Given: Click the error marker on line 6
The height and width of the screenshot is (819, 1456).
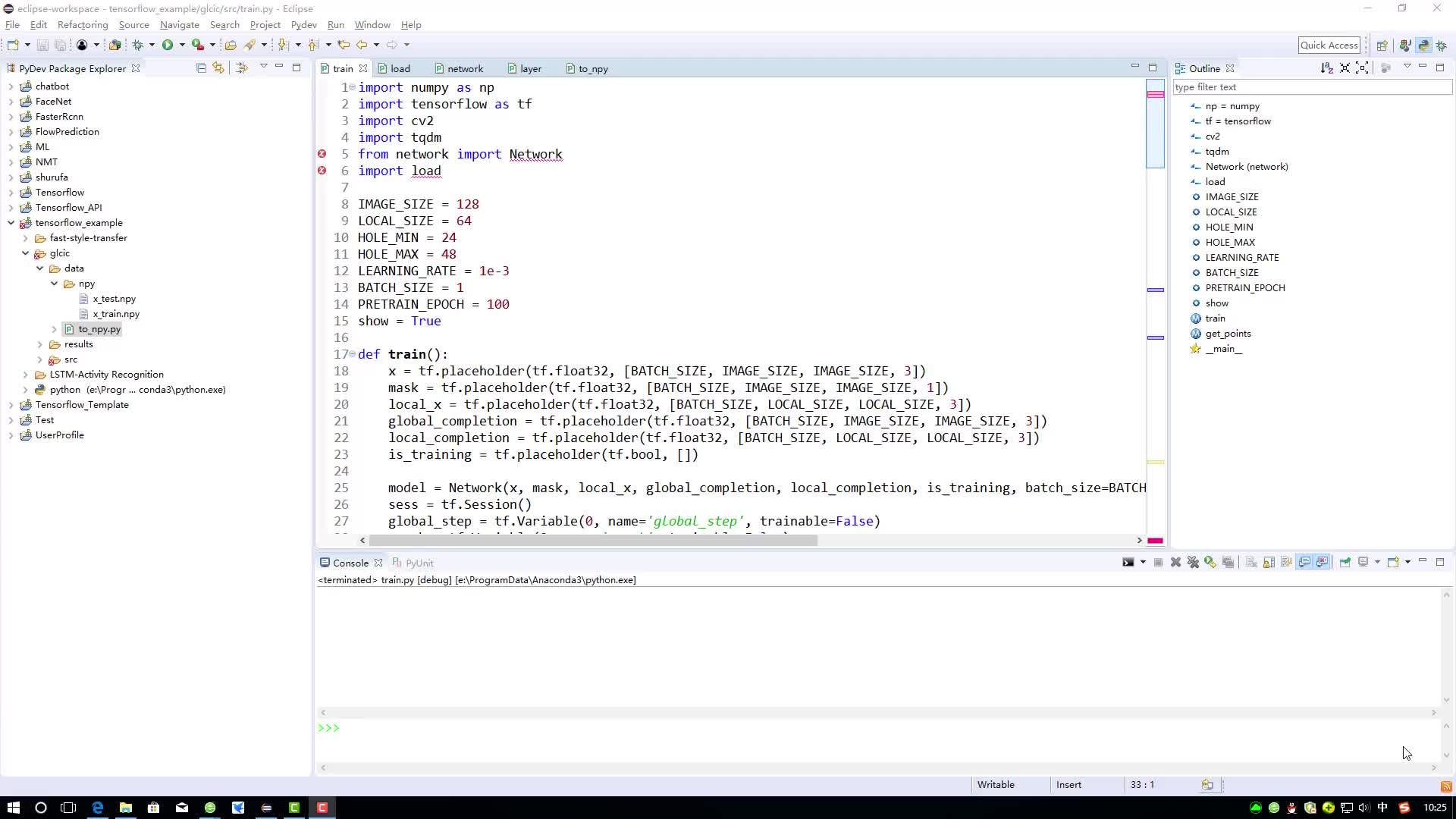Looking at the screenshot, I should pos(322,170).
